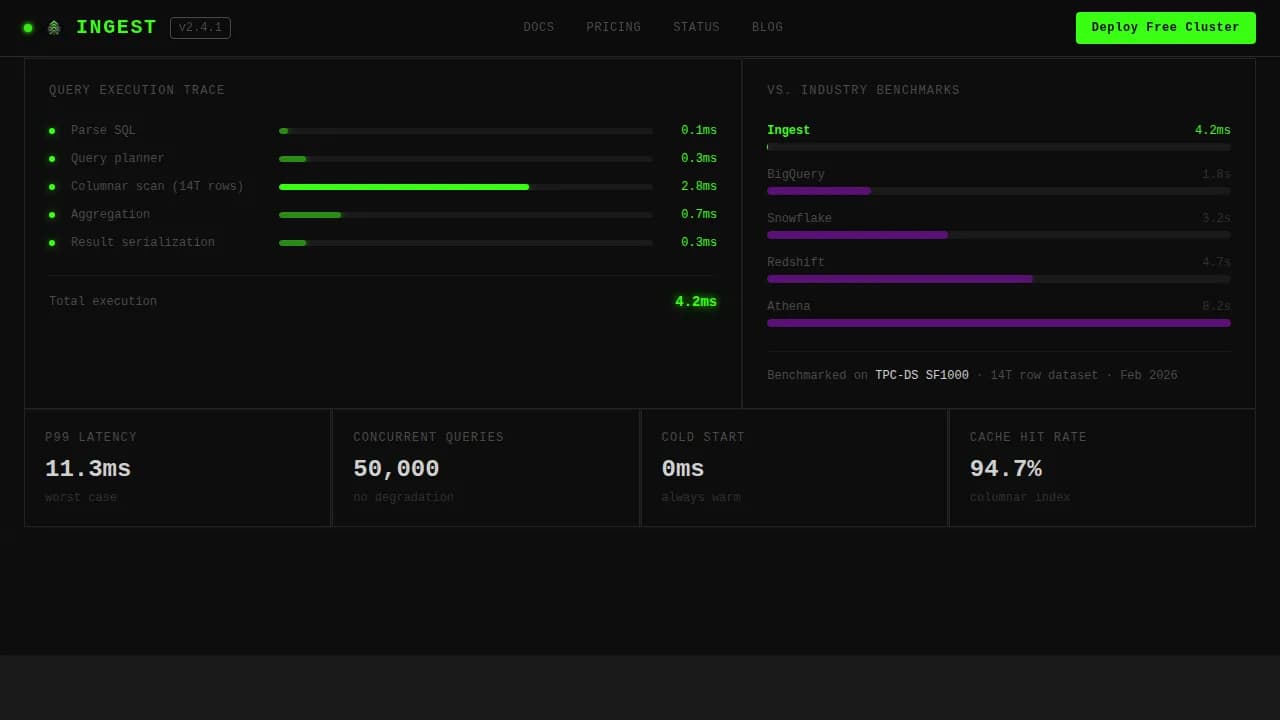This screenshot has width=1280, height=720.
Task: Open the STATUS nav link
Action: (x=696, y=28)
